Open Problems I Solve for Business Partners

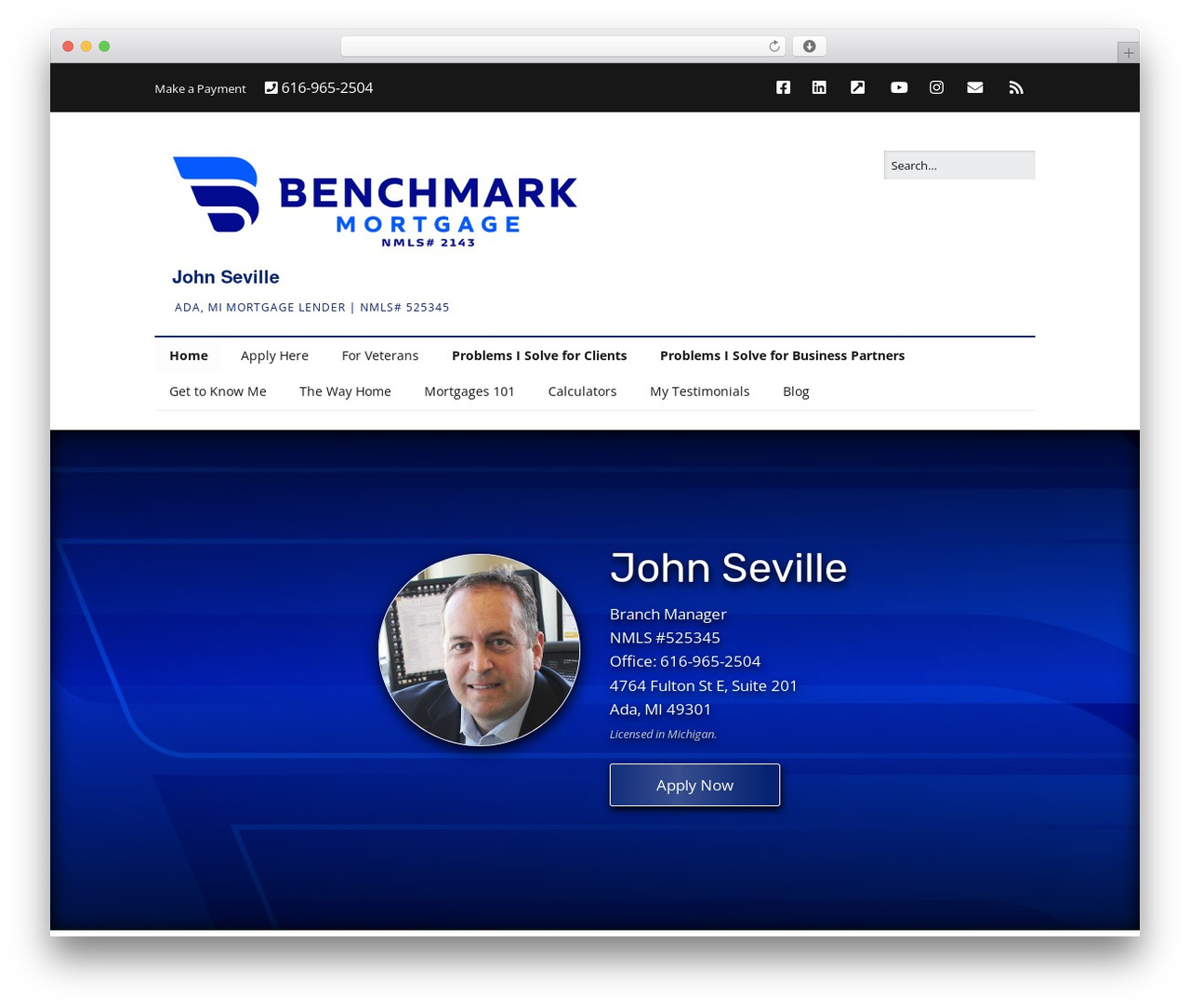click(x=782, y=355)
